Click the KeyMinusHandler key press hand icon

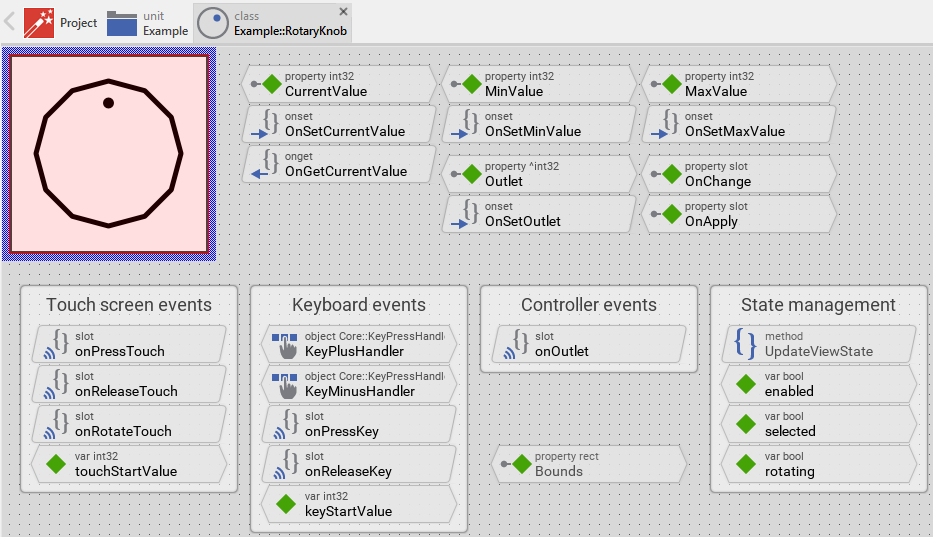(286, 384)
